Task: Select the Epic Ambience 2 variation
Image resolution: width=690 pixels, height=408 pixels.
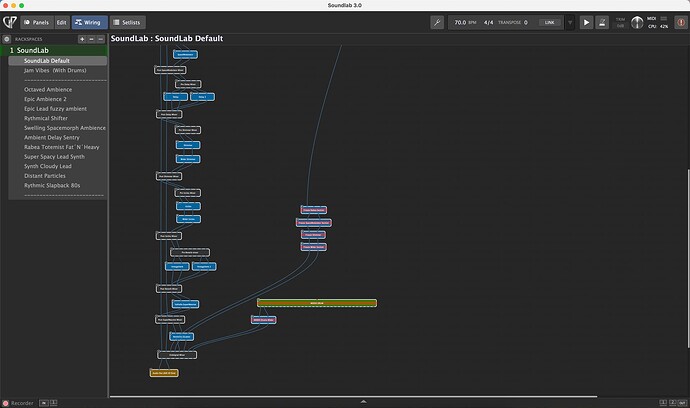Action: [58, 99]
